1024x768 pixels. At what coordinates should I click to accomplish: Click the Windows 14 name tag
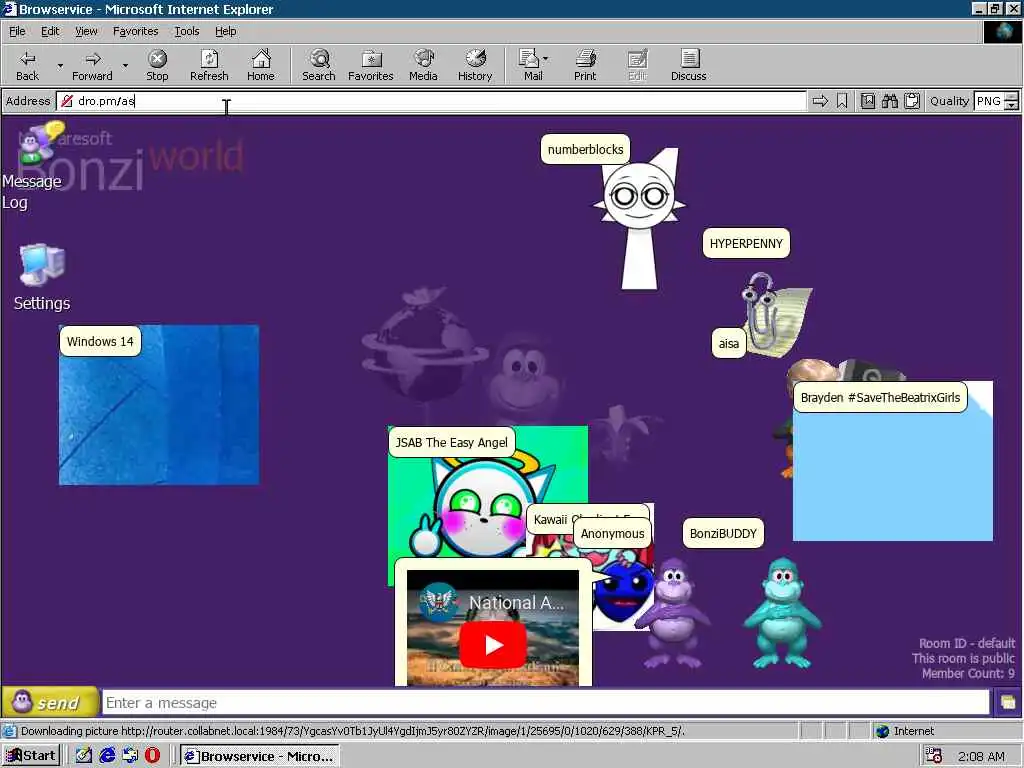coord(100,342)
